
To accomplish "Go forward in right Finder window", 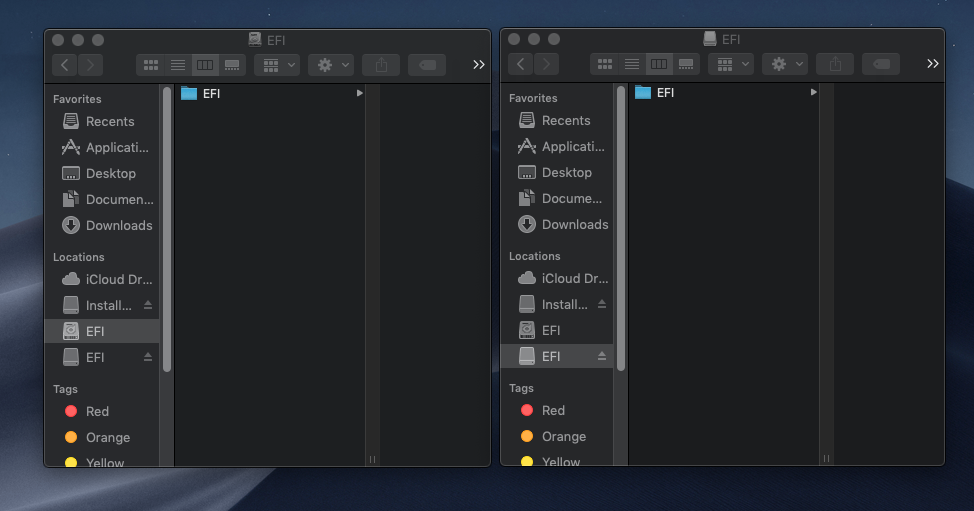I will [547, 63].
